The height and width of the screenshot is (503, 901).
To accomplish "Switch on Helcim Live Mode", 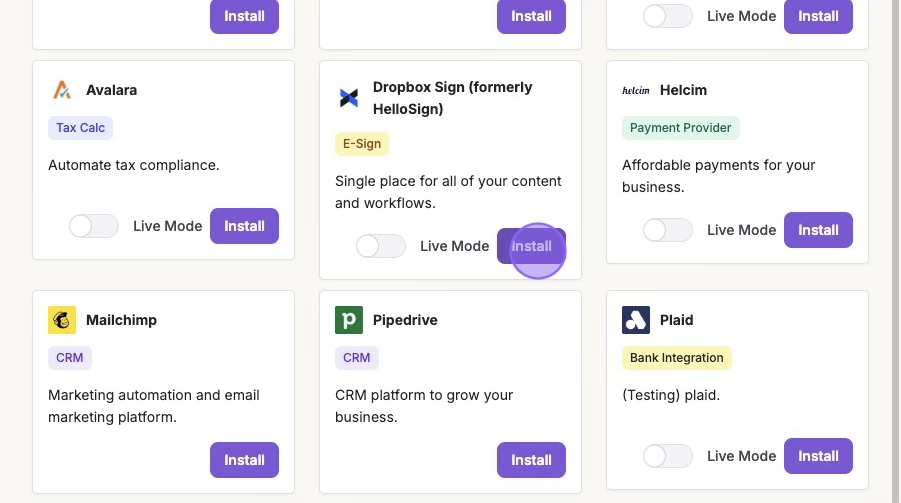I will pos(667,230).
